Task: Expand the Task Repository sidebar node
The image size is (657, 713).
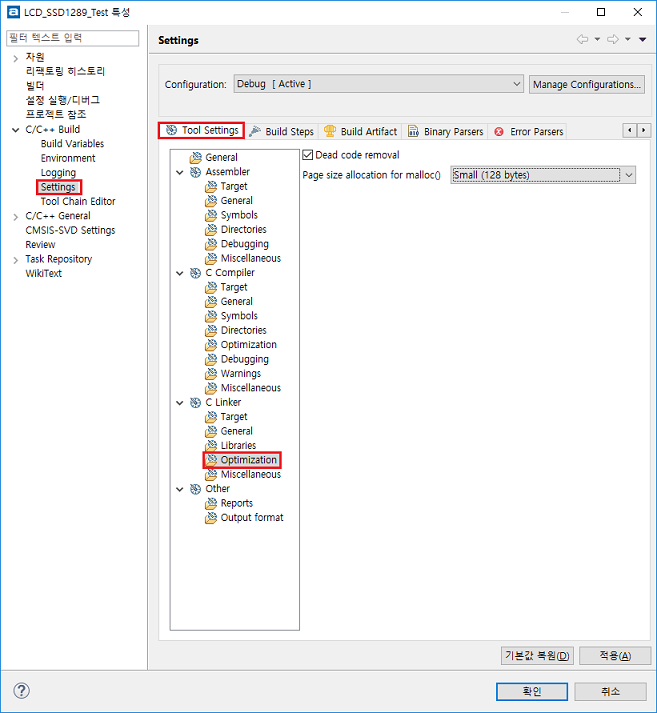Action: 15,260
